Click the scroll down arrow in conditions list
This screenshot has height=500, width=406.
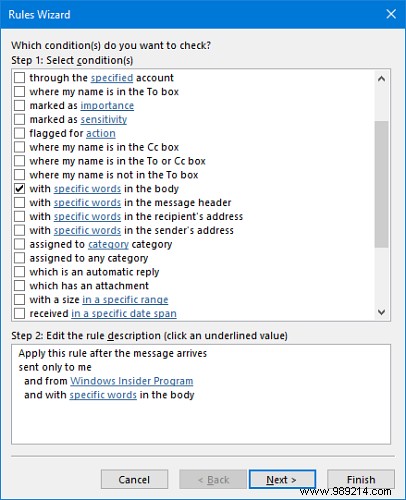[381, 312]
